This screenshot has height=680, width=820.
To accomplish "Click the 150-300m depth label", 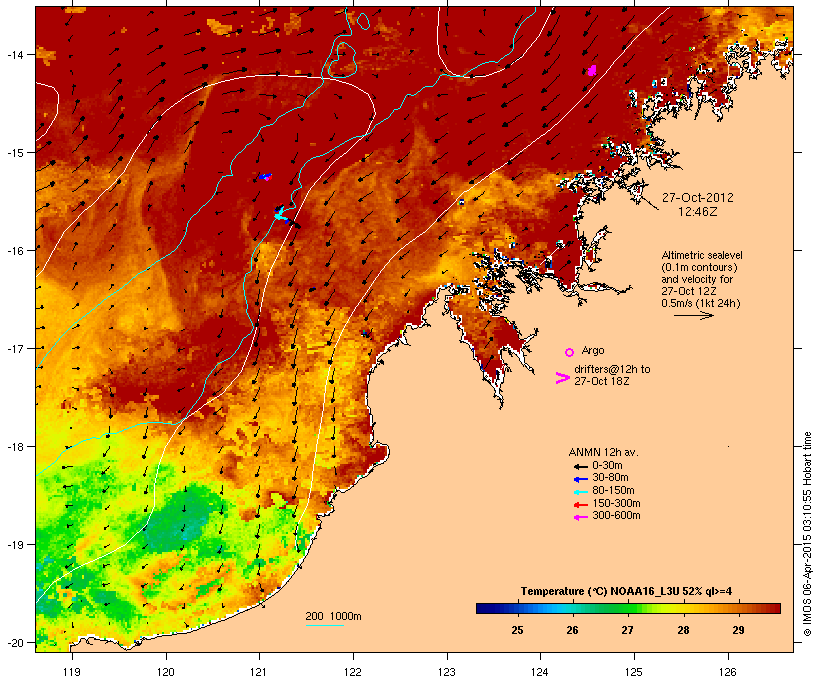I will click(616, 503).
